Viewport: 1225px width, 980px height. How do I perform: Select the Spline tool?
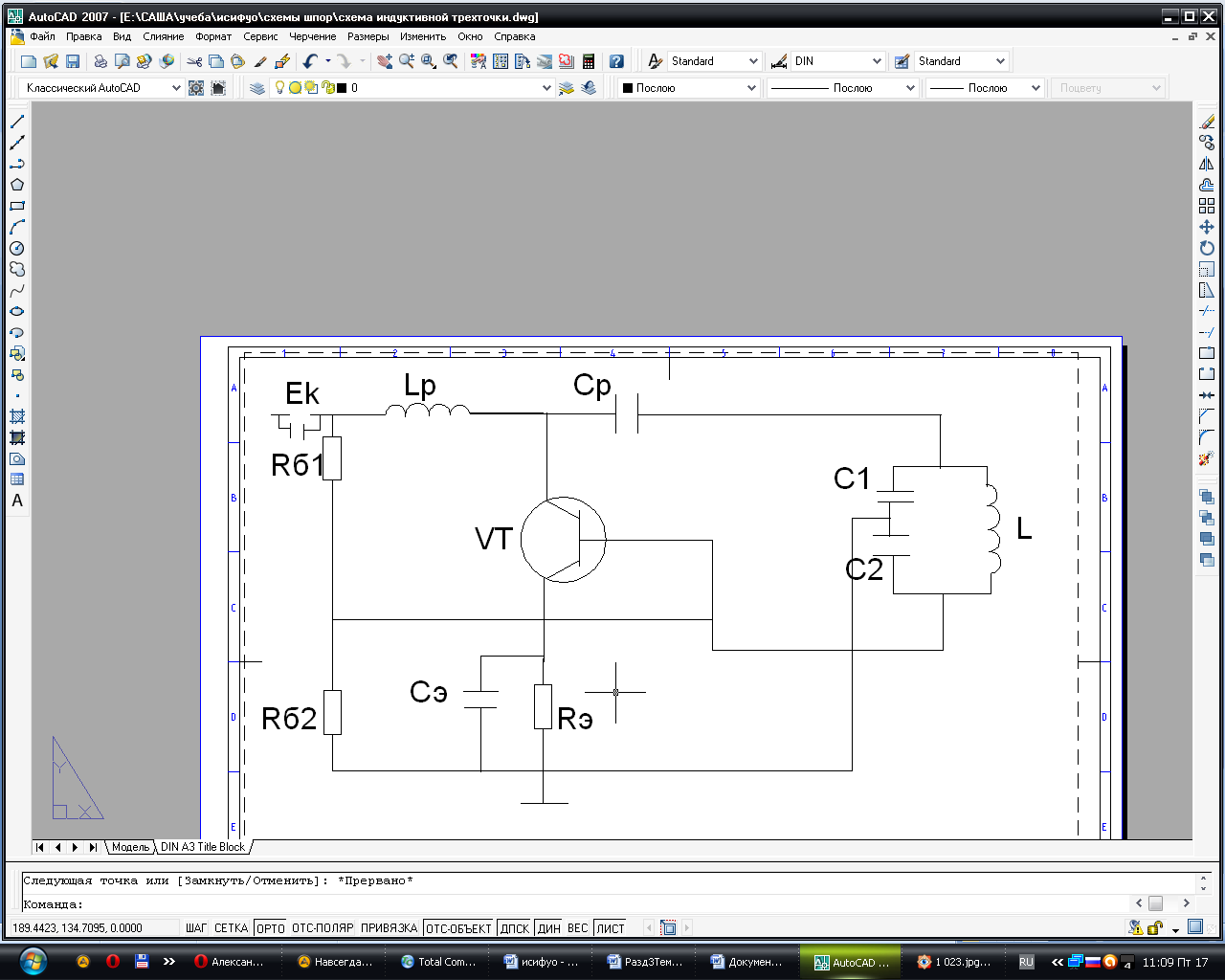(x=17, y=290)
